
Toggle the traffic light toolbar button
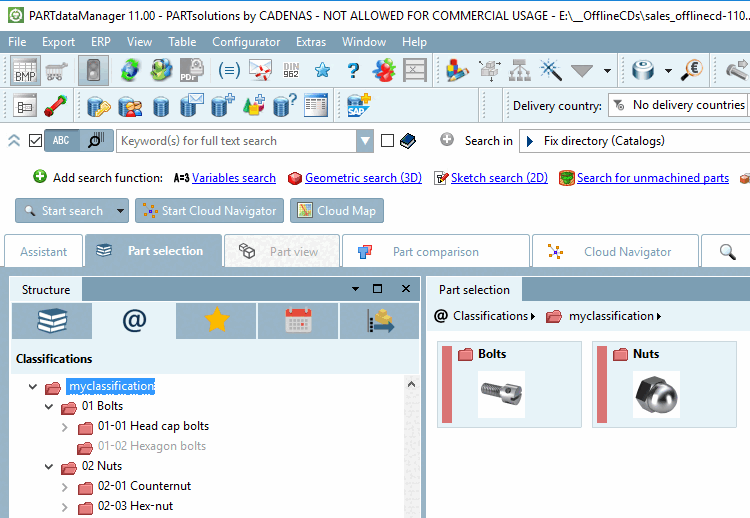pos(93,71)
